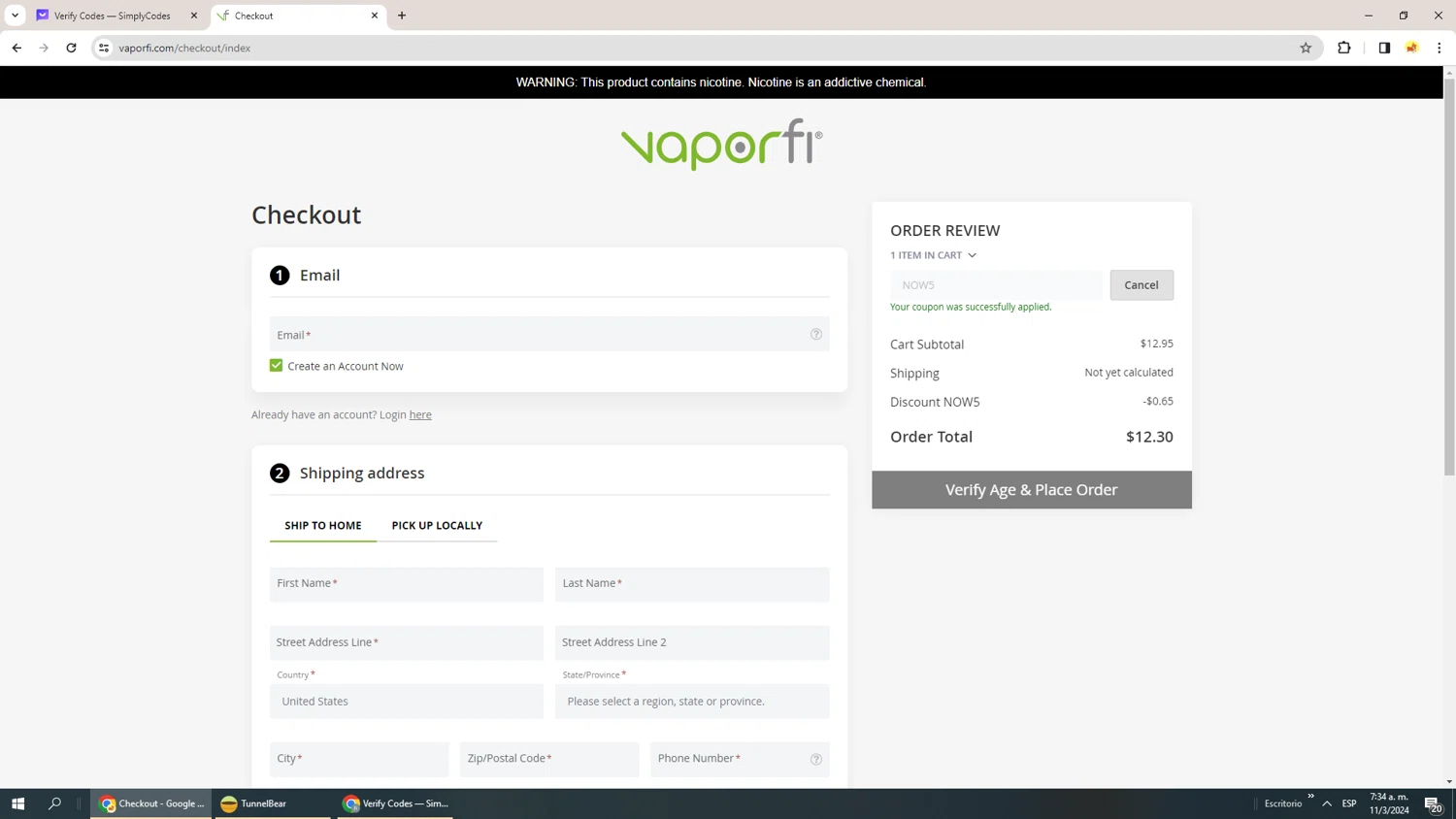
Task: Click the Zip/Postal Code field
Action: (549, 759)
